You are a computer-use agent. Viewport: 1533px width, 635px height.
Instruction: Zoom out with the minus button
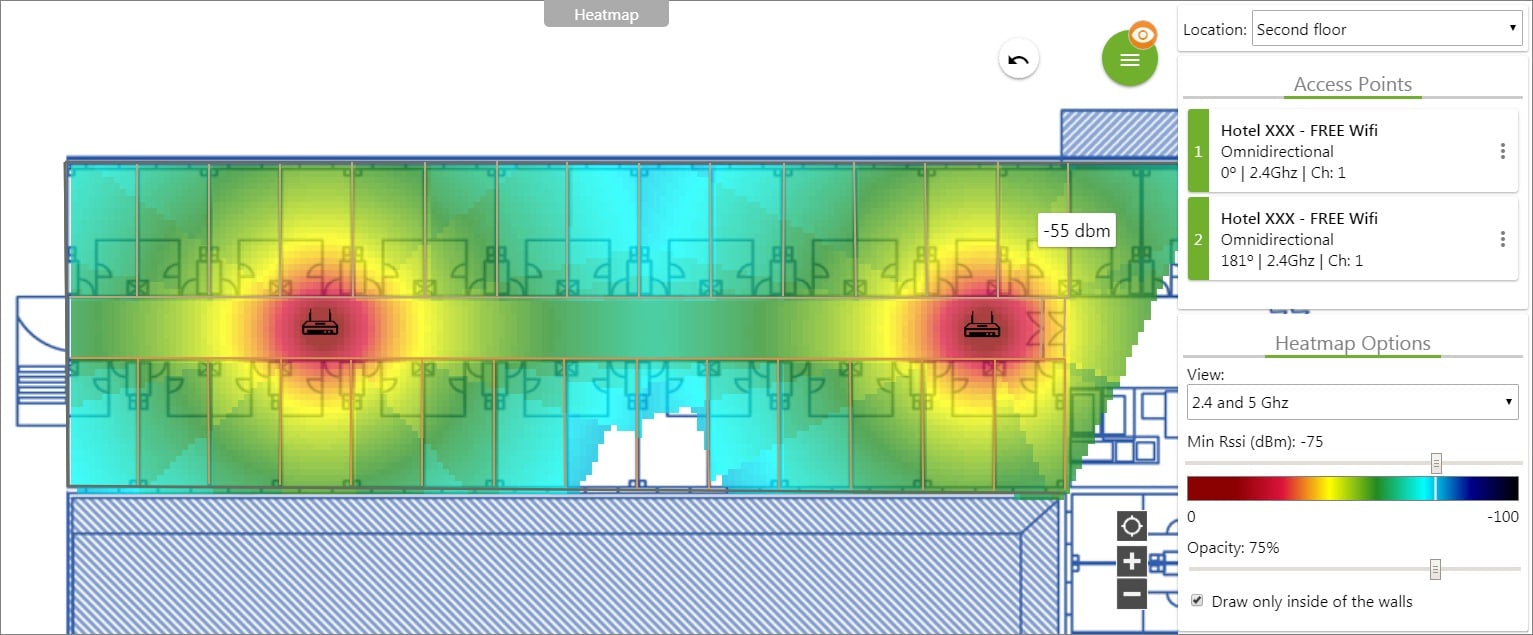[x=1132, y=594]
